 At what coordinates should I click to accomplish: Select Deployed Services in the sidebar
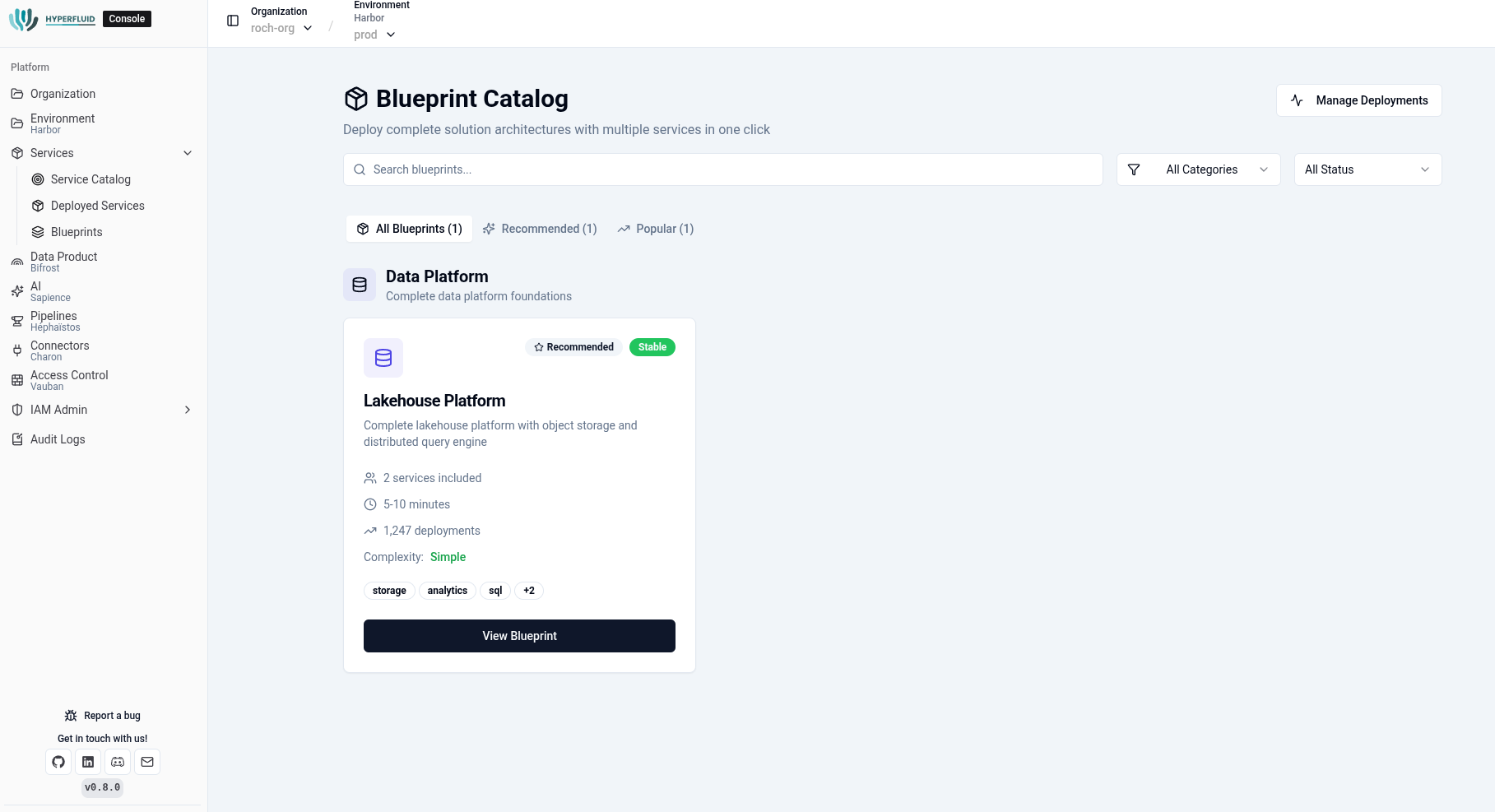[x=98, y=206]
